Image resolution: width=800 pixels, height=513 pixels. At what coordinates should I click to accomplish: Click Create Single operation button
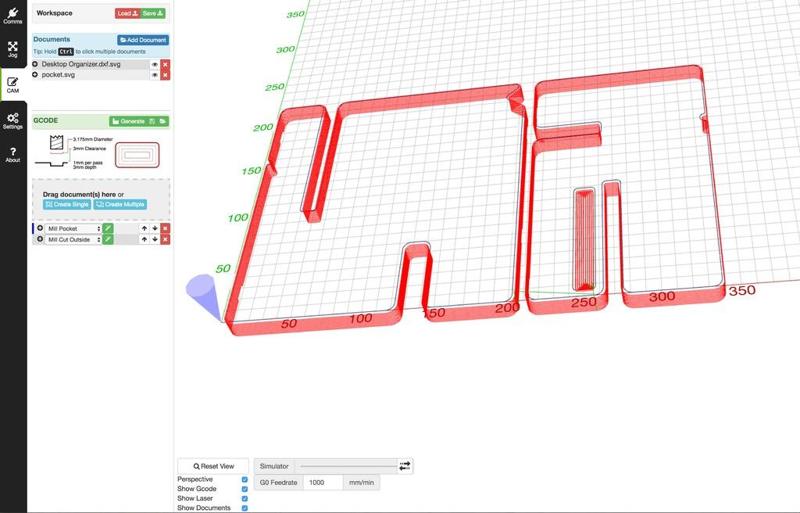click(67, 204)
